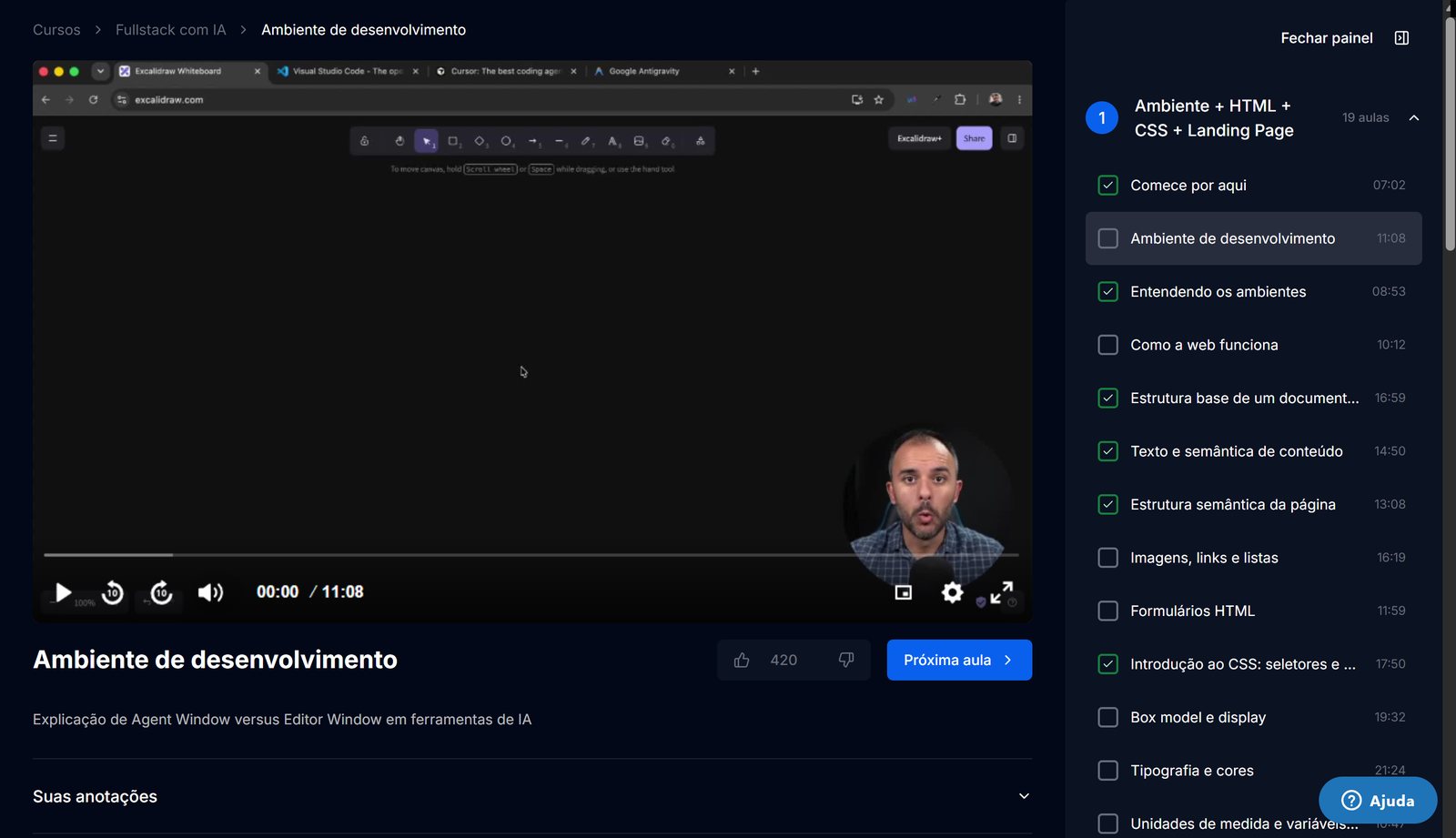Screen dimensions: 1456x838
Task: Select the Excalidraw rectangle tool
Action: tap(453, 141)
